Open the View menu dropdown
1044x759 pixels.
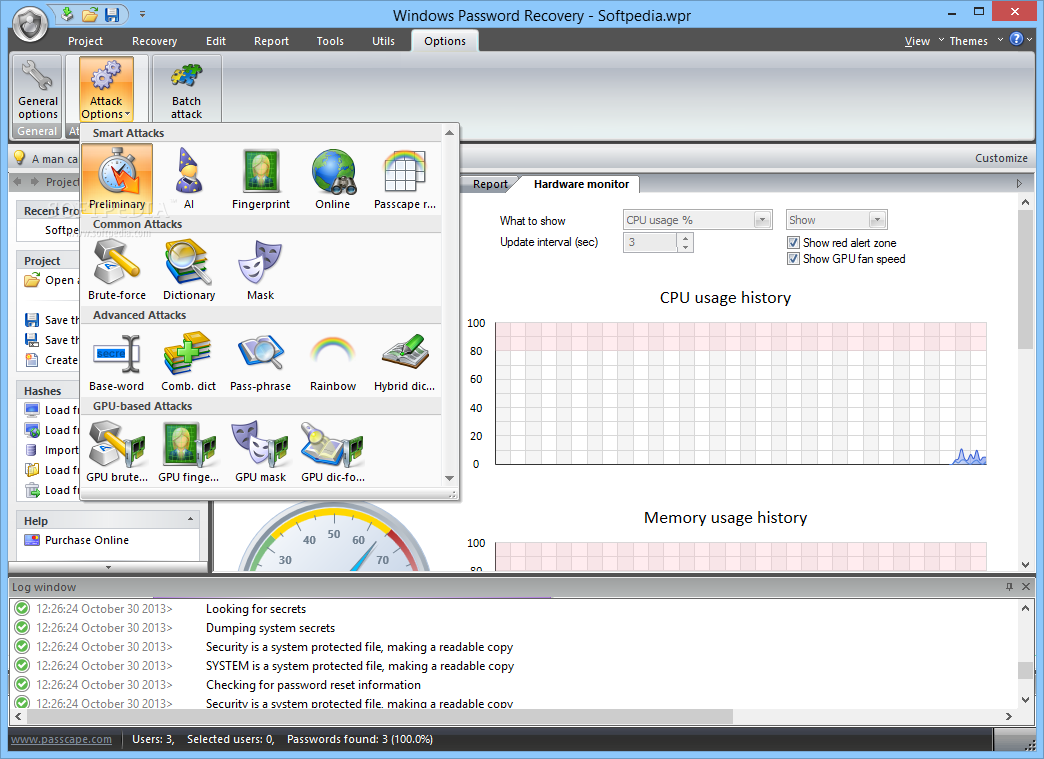pyautogui.click(x=923, y=41)
